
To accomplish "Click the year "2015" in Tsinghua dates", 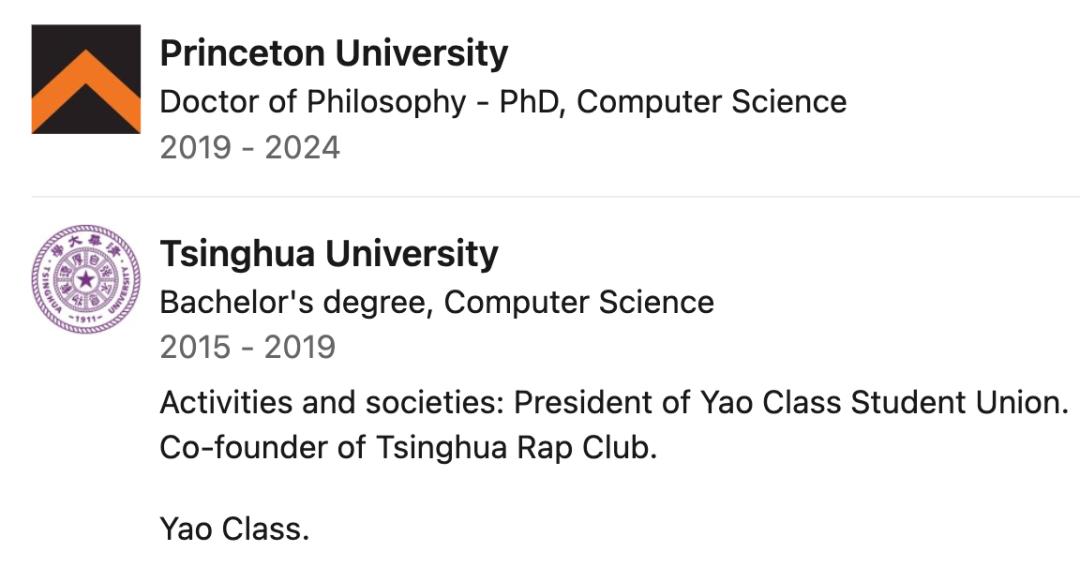I will (x=196, y=347).
